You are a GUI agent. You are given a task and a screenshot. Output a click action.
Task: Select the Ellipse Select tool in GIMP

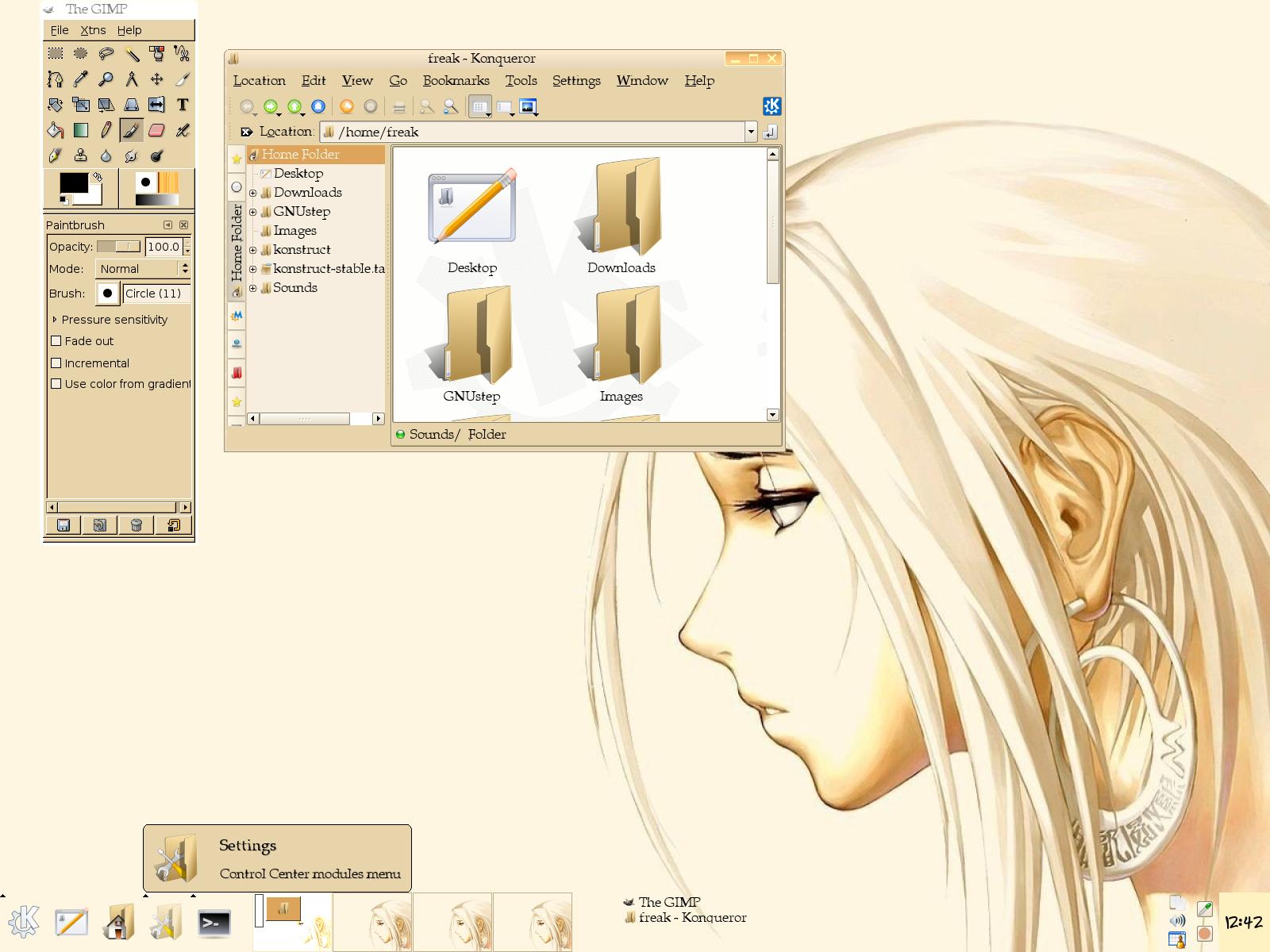[80, 53]
